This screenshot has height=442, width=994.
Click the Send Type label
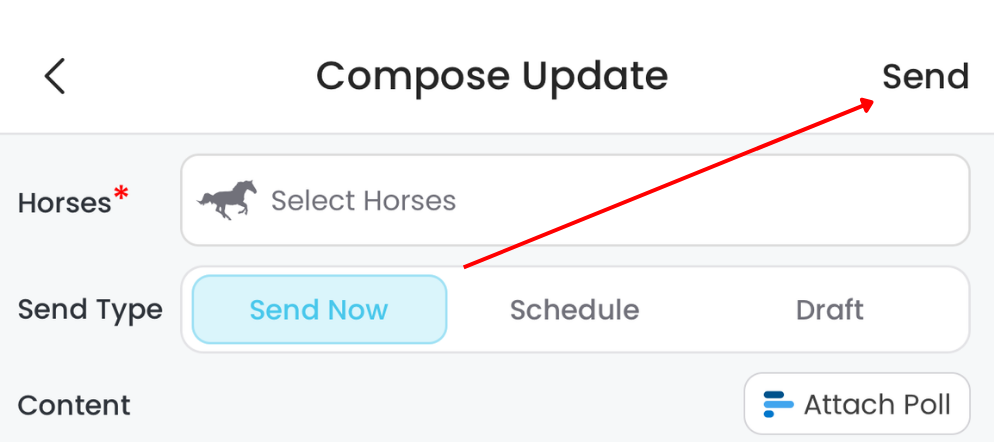[90, 310]
